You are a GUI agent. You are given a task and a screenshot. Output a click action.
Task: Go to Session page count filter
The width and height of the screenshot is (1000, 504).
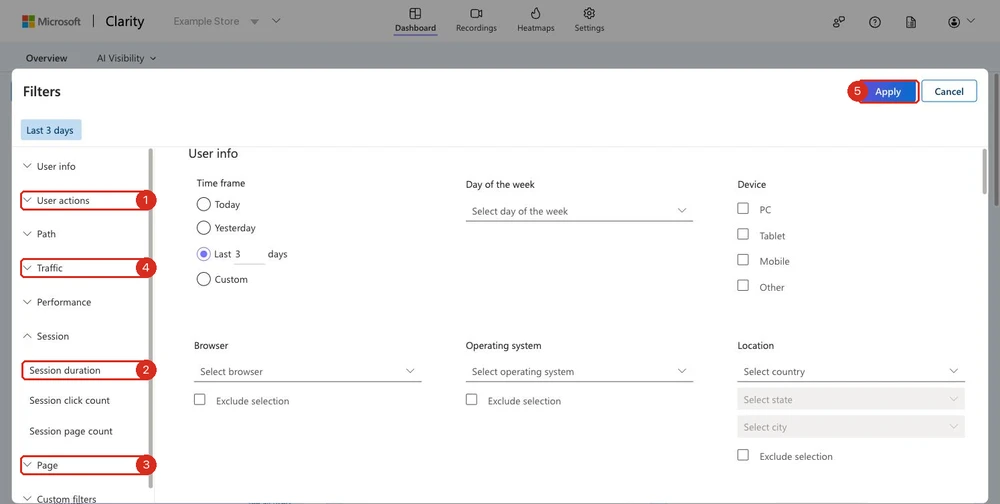[71, 431]
